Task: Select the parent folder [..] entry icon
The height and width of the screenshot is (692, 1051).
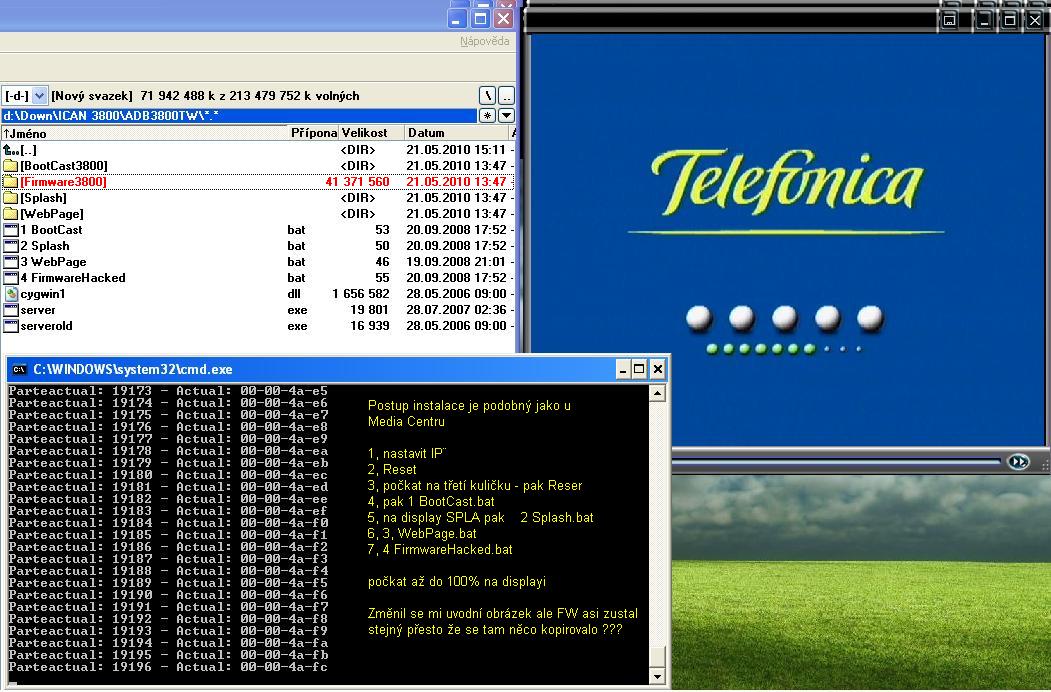Action: coord(11,150)
